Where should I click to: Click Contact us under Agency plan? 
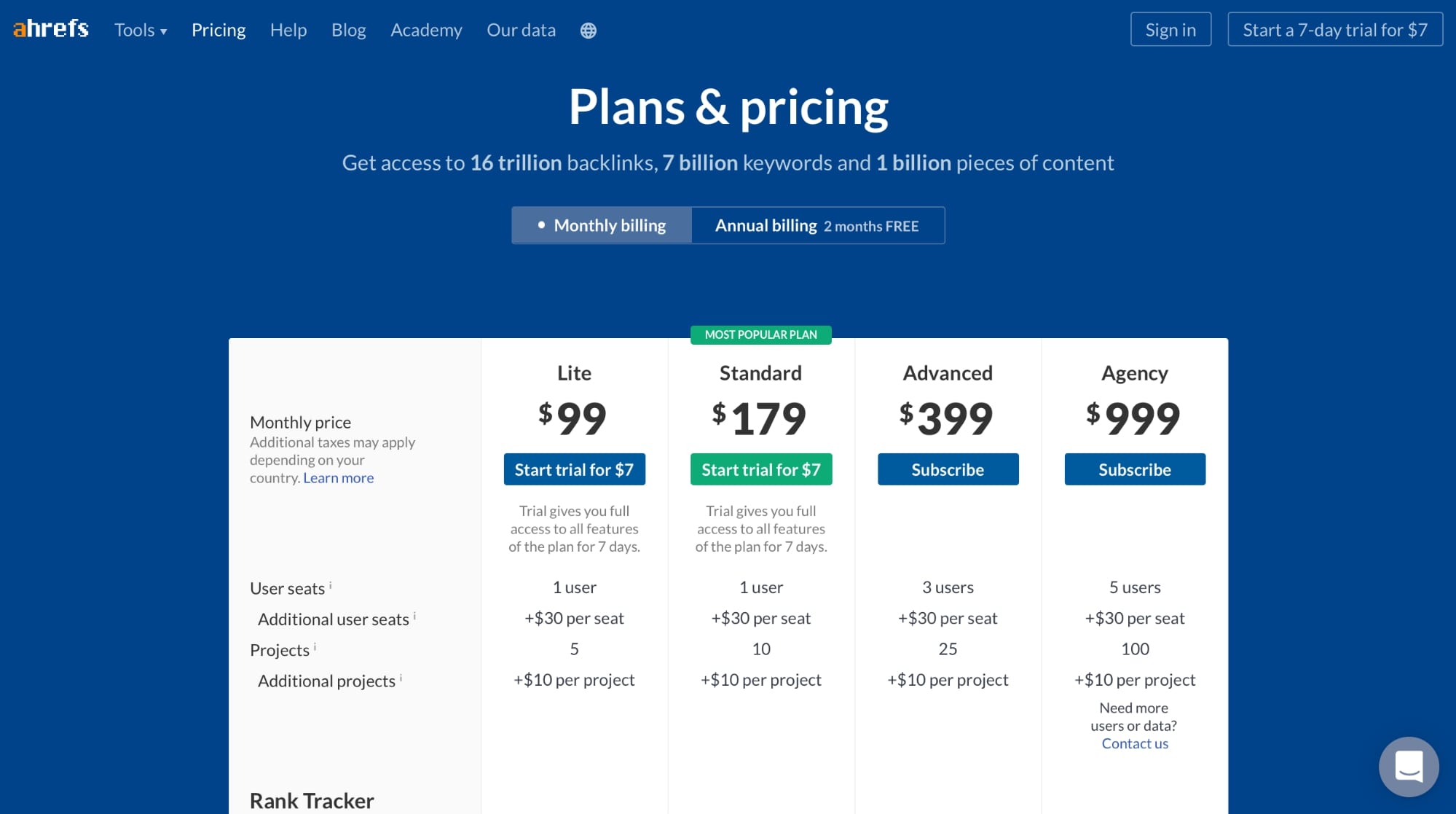point(1134,743)
